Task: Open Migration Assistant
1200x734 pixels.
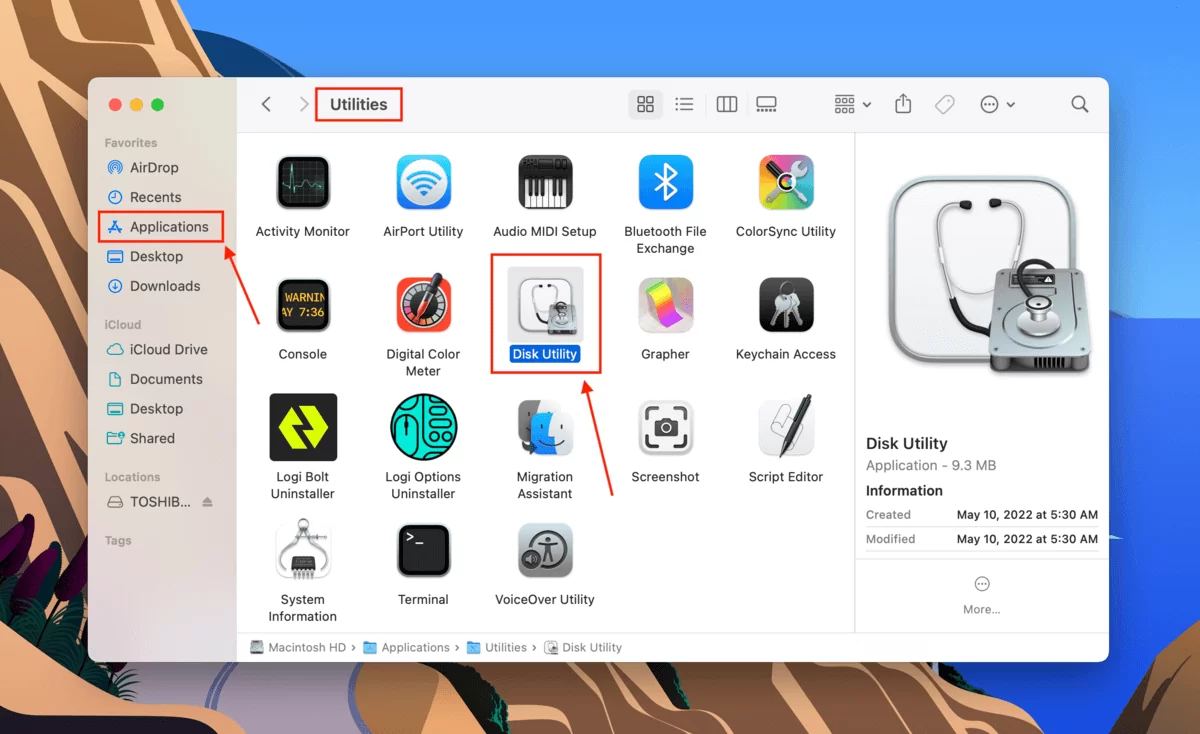Action: tap(545, 427)
